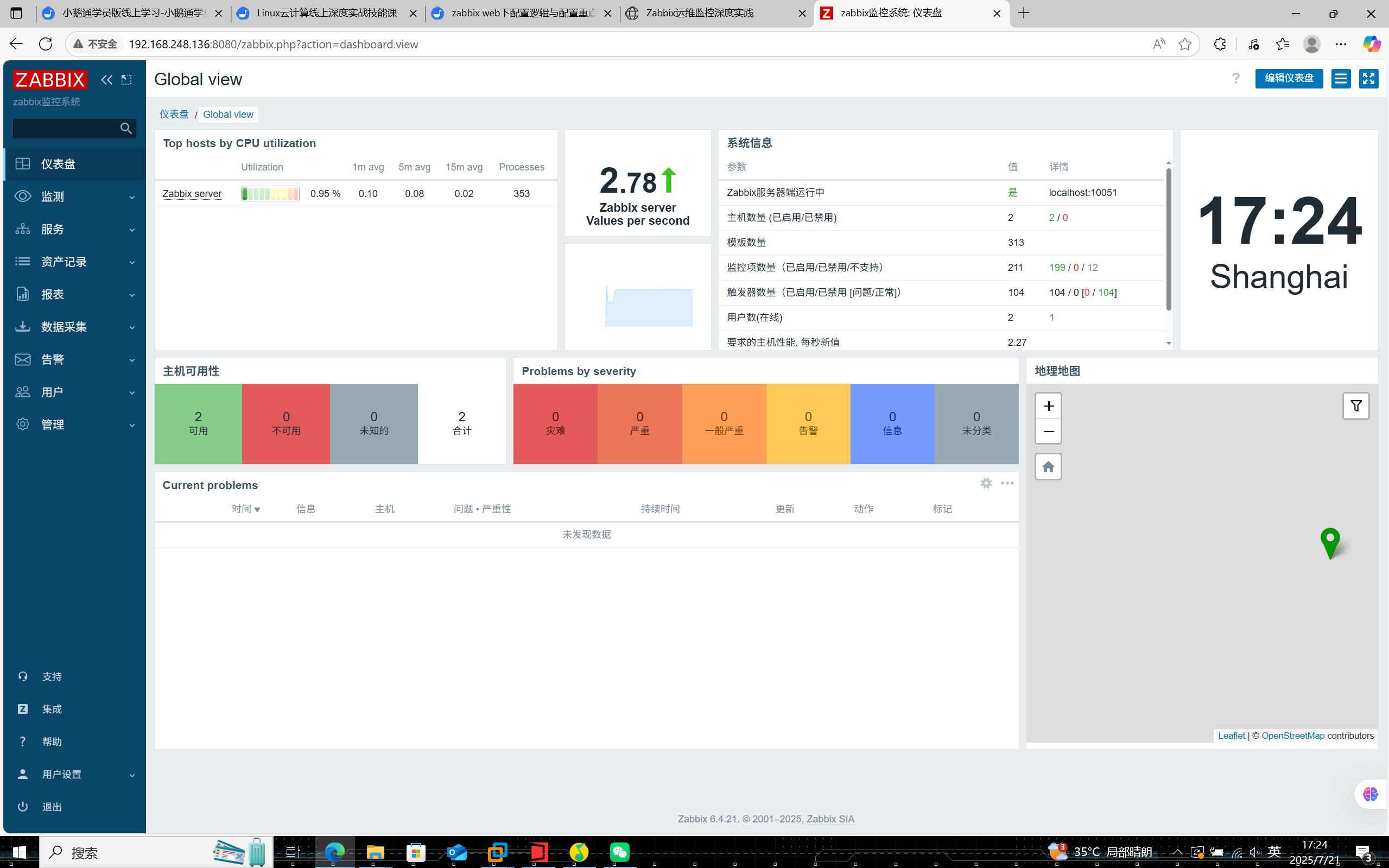Open 集成 in sidebar

(x=74, y=709)
